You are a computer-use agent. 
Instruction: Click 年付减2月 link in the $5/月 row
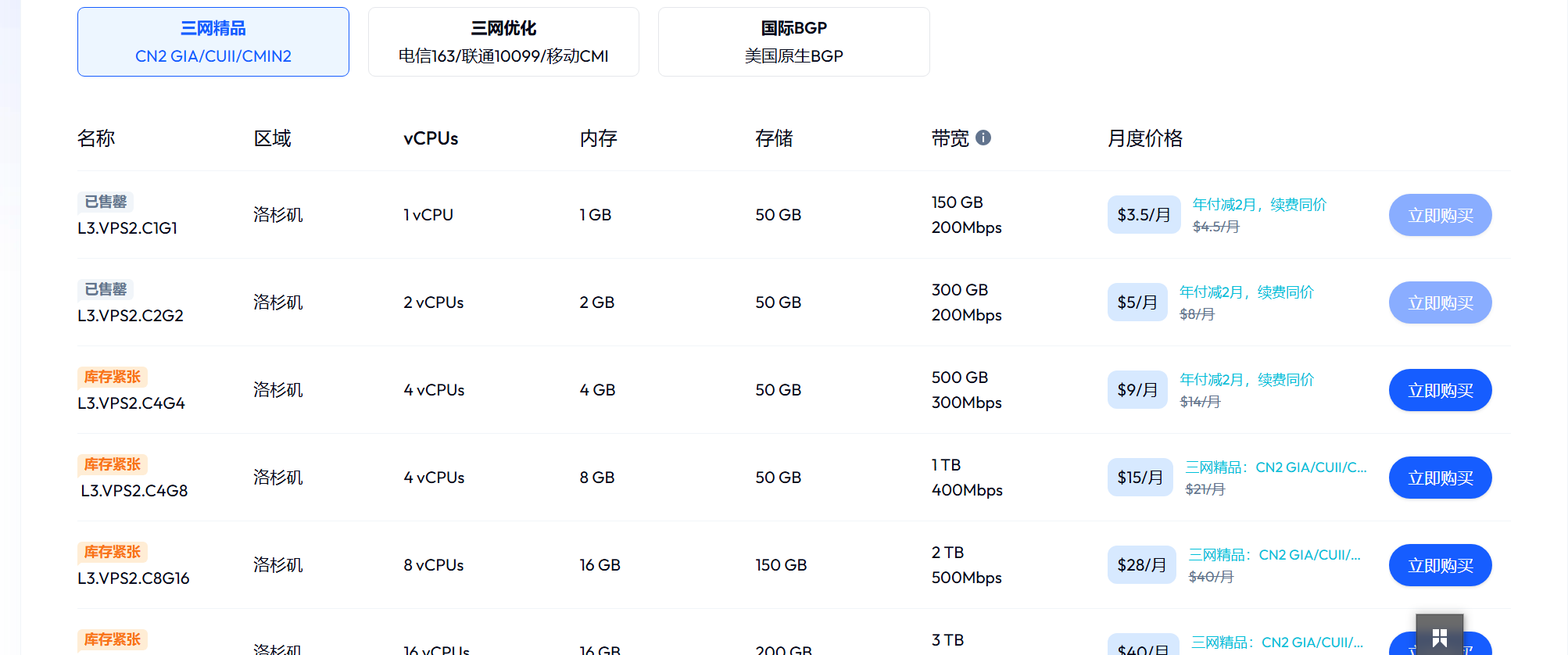point(1246,292)
